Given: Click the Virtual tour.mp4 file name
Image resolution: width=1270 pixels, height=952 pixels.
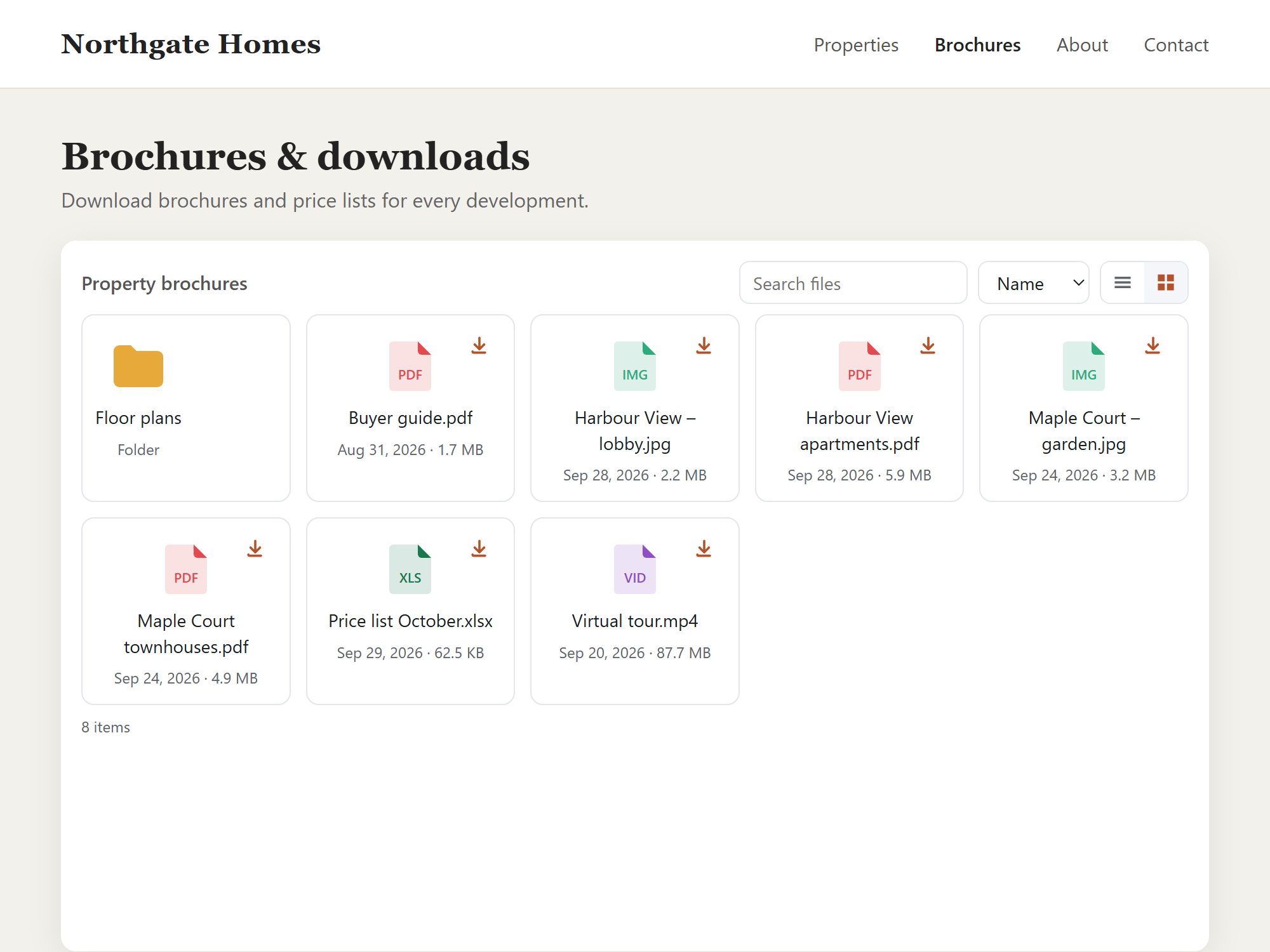Looking at the screenshot, I should 635,621.
